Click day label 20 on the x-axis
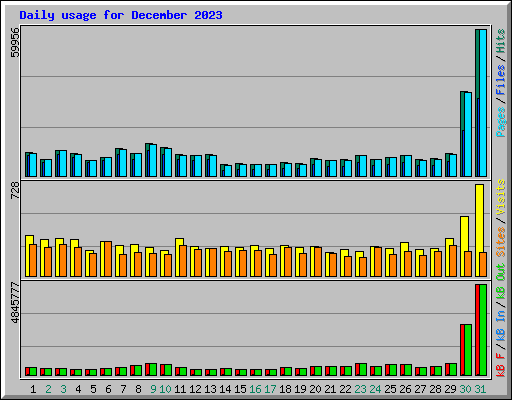 click(x=315, y=389)
